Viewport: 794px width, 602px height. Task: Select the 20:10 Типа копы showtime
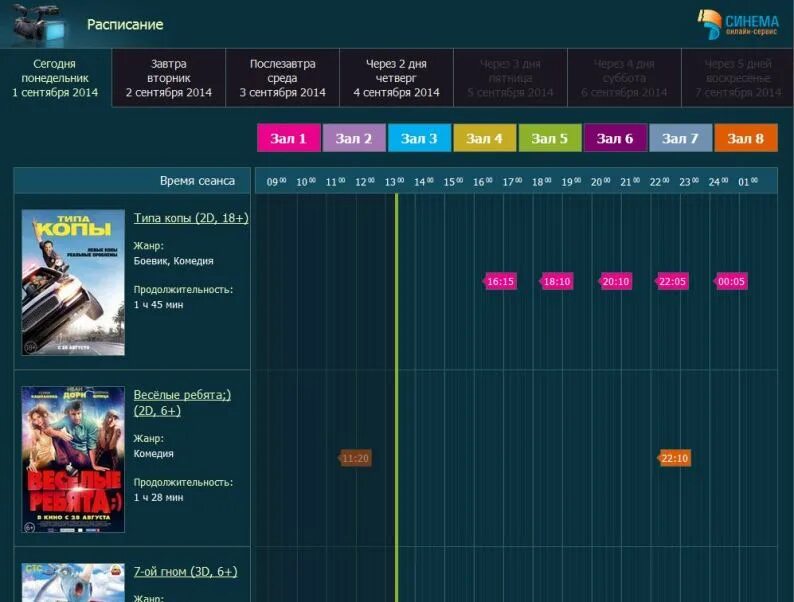pyautogui.click(x=615, y=282)
